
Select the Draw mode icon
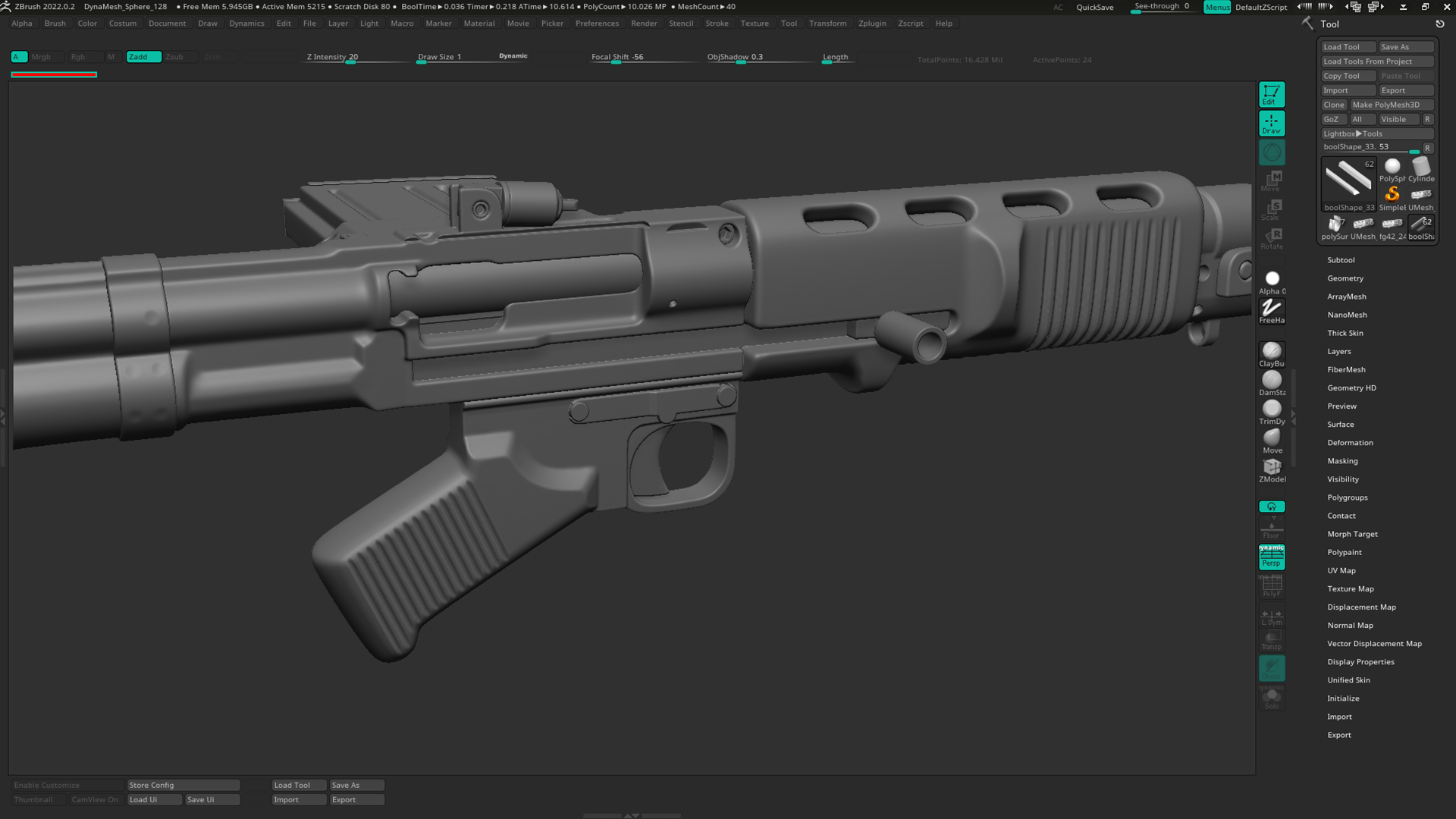tap(1272, 123)
